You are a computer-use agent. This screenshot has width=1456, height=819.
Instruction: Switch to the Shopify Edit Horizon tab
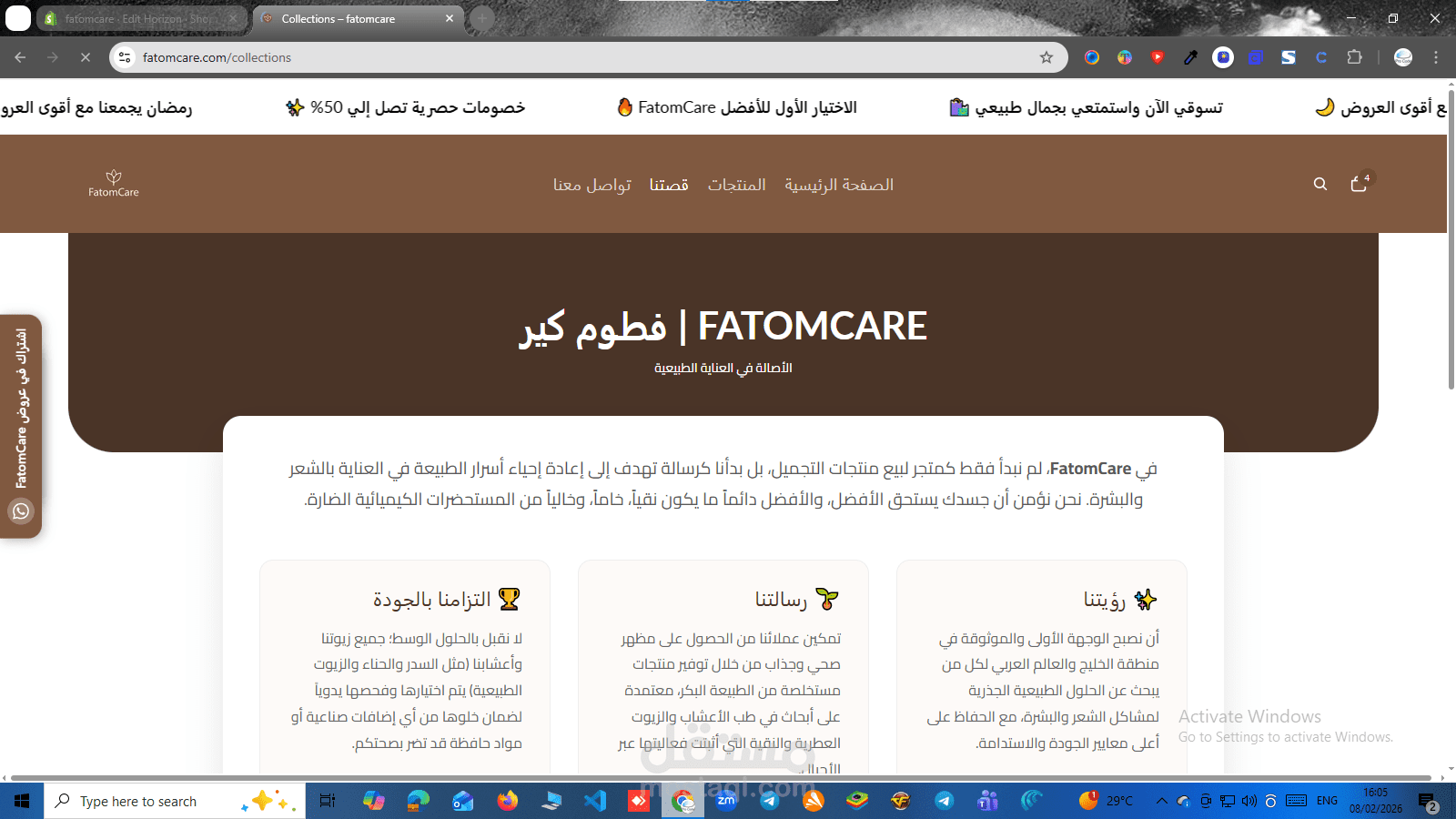[x=141, y=18]
